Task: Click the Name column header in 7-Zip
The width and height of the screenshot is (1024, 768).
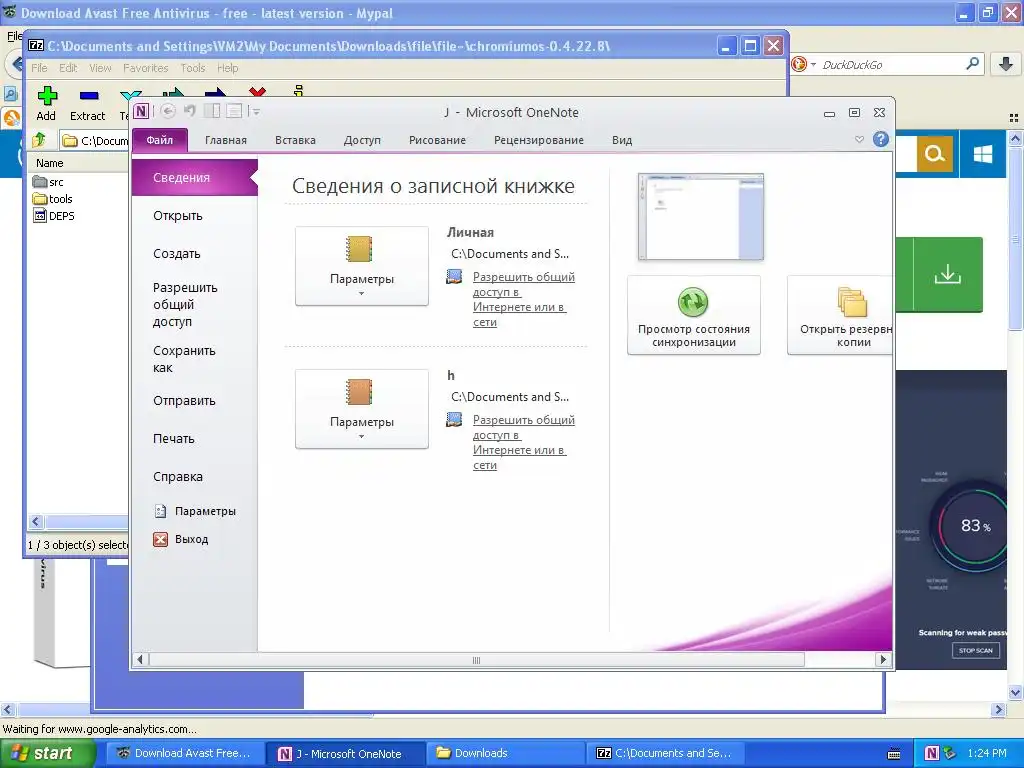Action: tap(78, 163)
